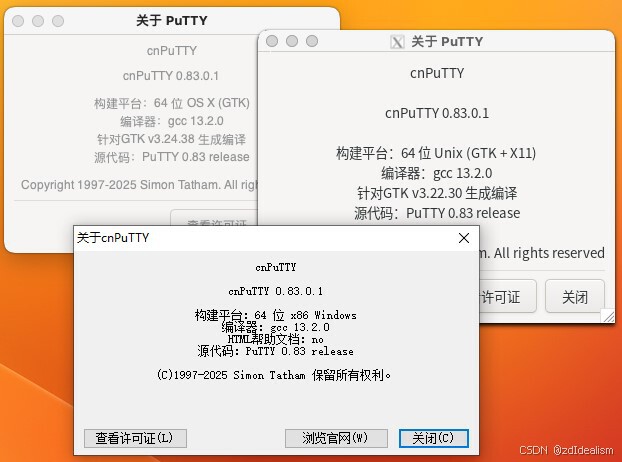The image size is (622, 462).
Task: Click 'cnPuTTY 0.83.0.1' version in OS X window
Action: tap(171, 76)
